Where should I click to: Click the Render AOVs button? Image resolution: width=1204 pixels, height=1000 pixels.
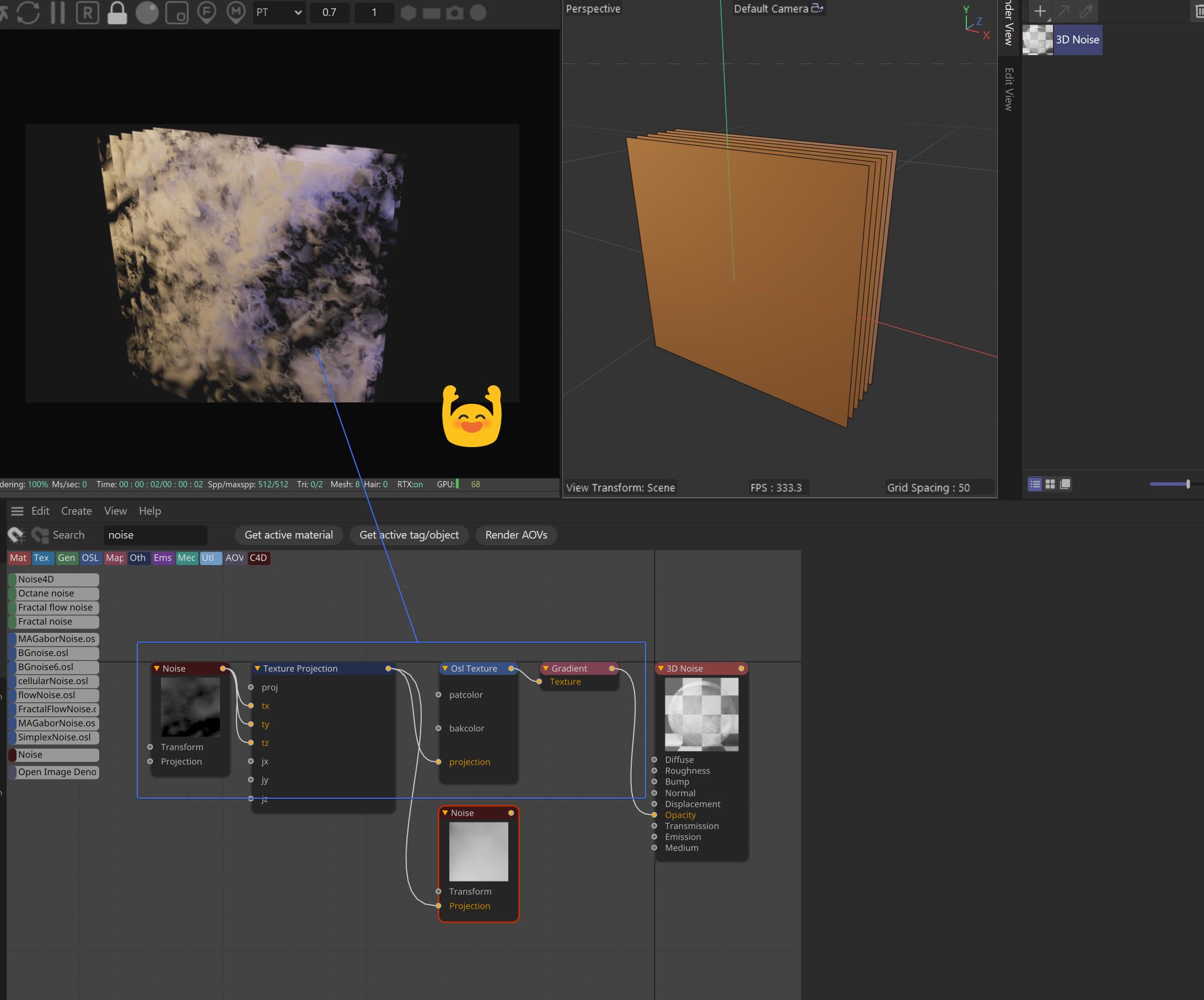pyautogui.click(x=516, y=535)
